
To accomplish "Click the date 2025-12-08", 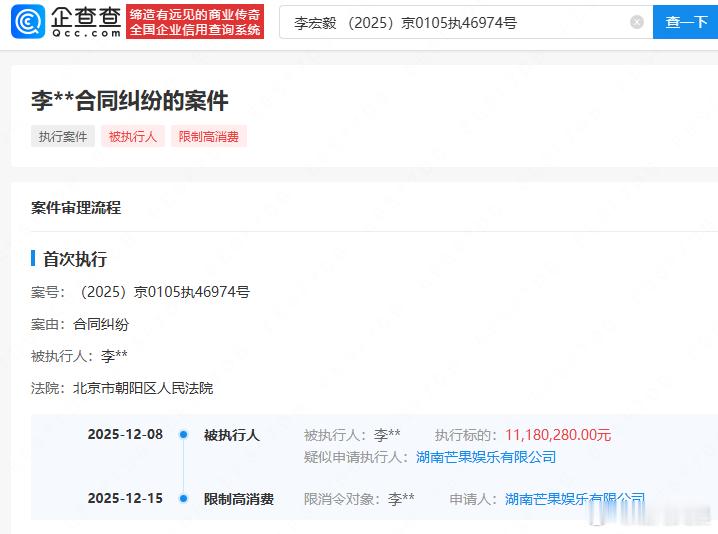I will tap(125, 434).
